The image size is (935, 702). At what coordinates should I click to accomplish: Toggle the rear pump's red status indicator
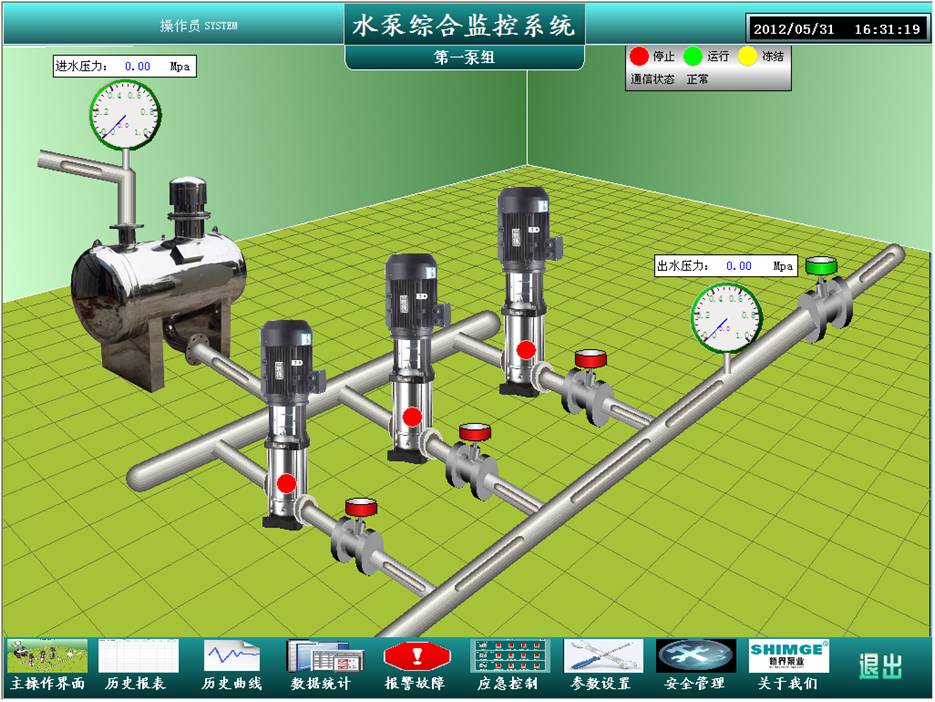[526, 350]
